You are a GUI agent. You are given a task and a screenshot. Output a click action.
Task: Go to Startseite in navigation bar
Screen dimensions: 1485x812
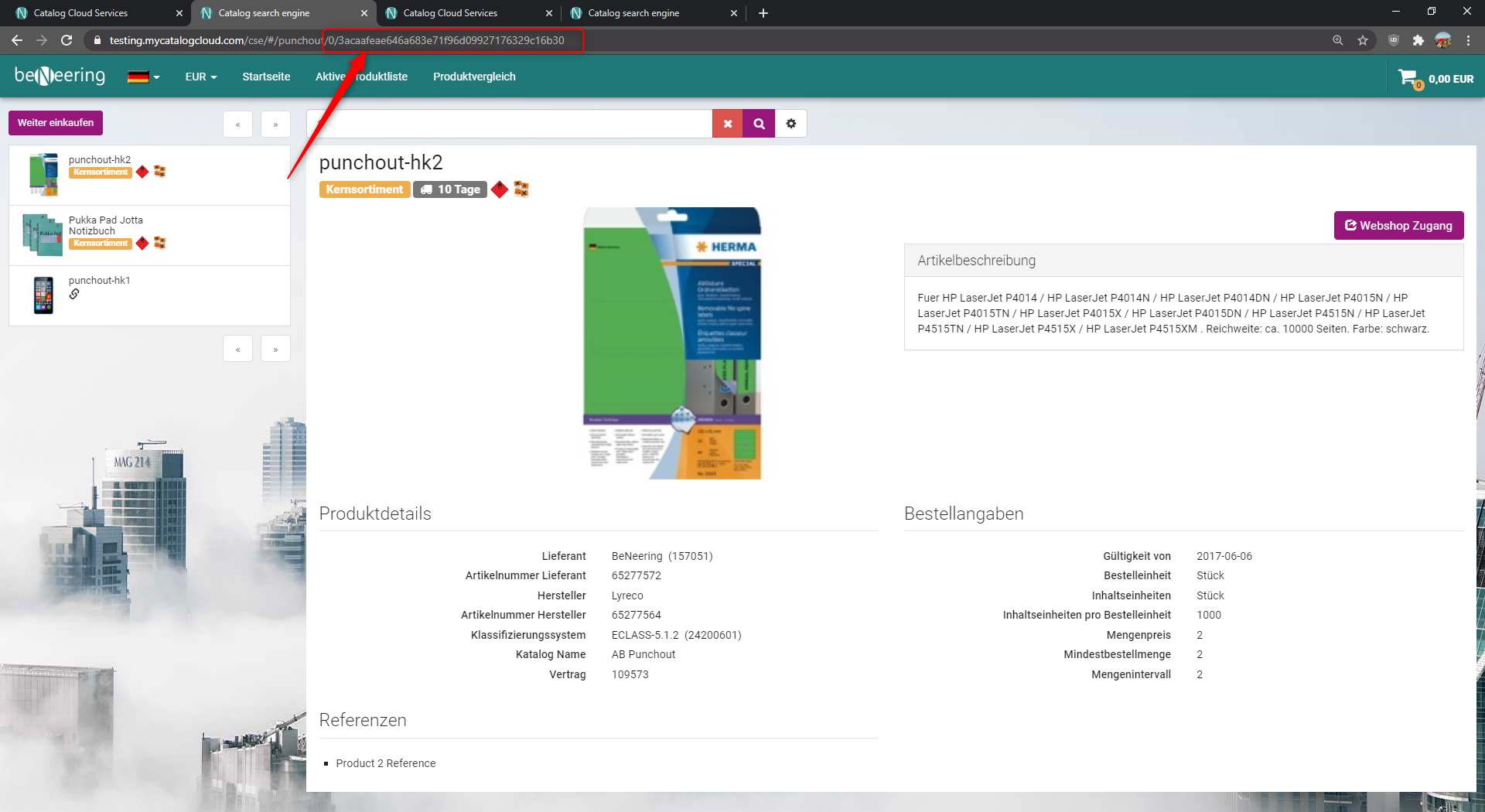pyautogui.click(x=266, y=77)
